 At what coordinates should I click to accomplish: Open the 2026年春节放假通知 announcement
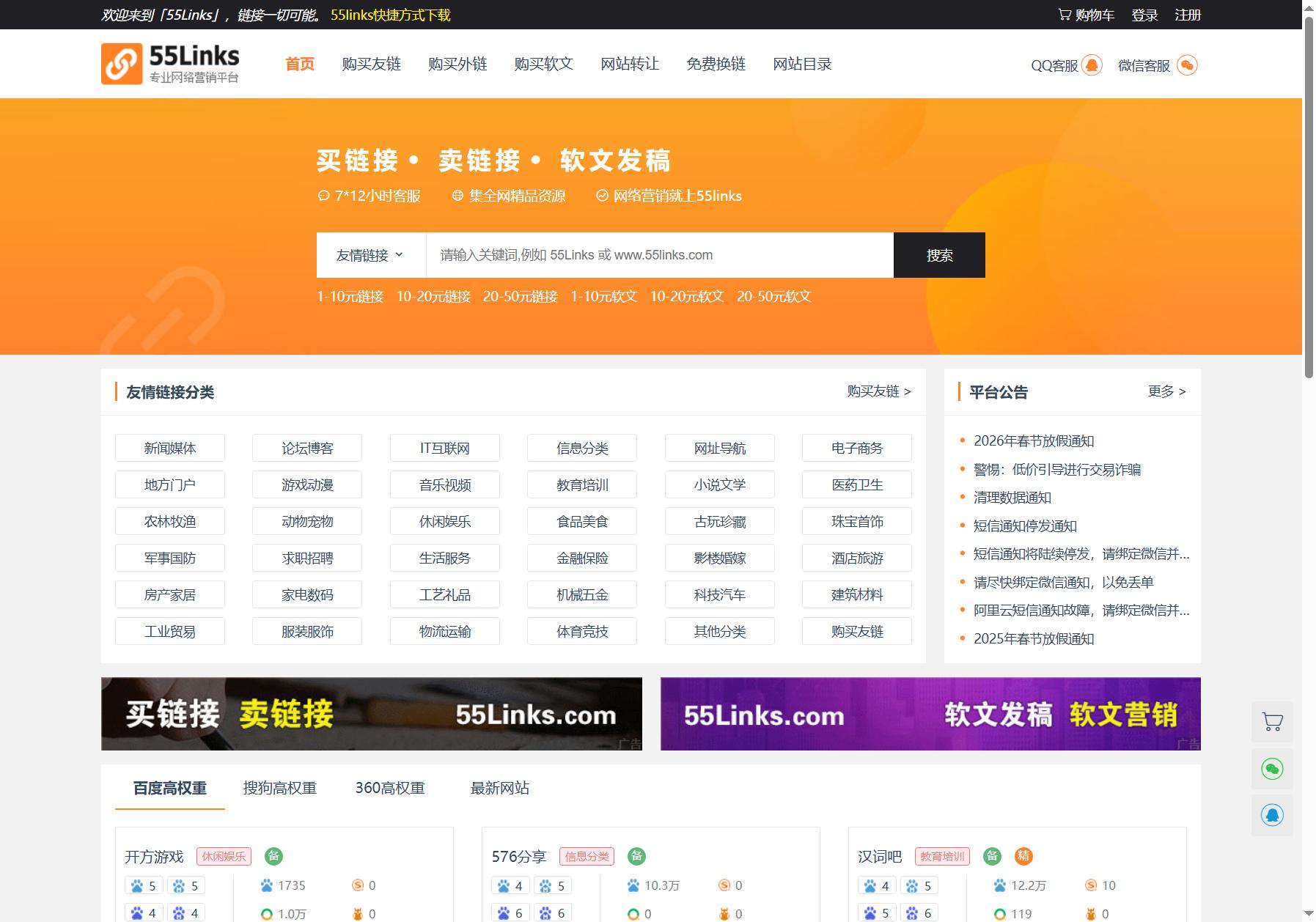tap(1034, 440)
